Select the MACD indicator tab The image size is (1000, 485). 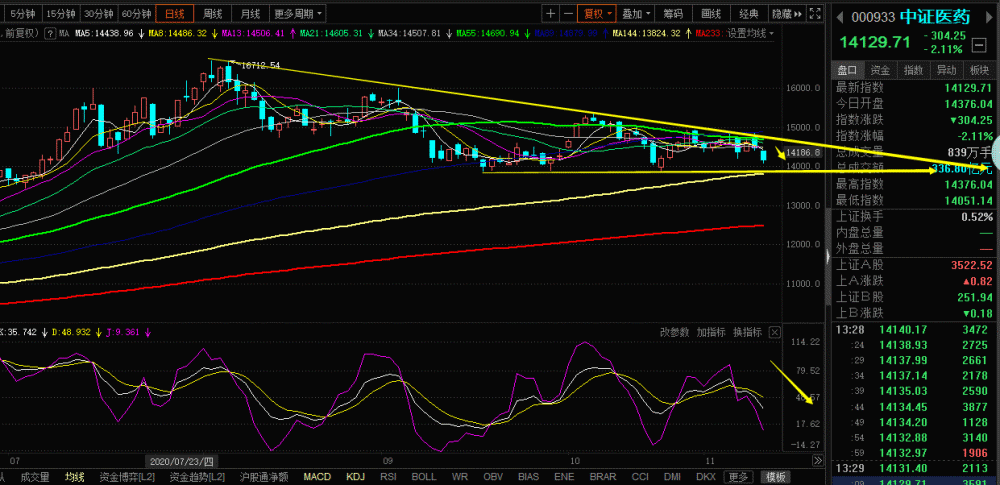(317, 477)
